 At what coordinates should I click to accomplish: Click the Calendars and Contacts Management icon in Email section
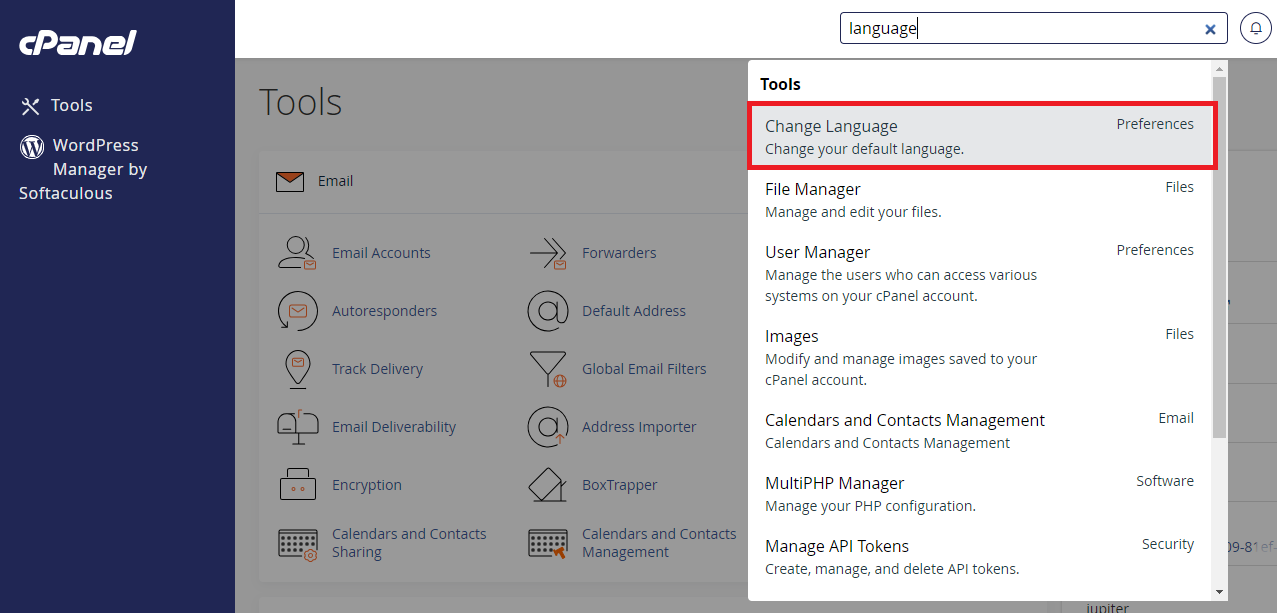pyautogui.click(x=548, y=544)
